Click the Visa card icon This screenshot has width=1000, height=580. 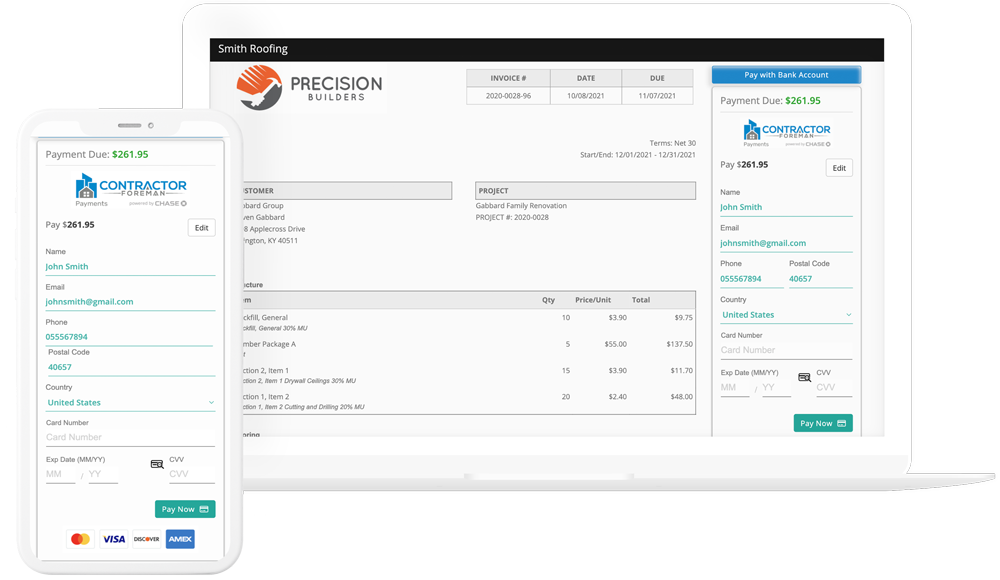point(114,539)
